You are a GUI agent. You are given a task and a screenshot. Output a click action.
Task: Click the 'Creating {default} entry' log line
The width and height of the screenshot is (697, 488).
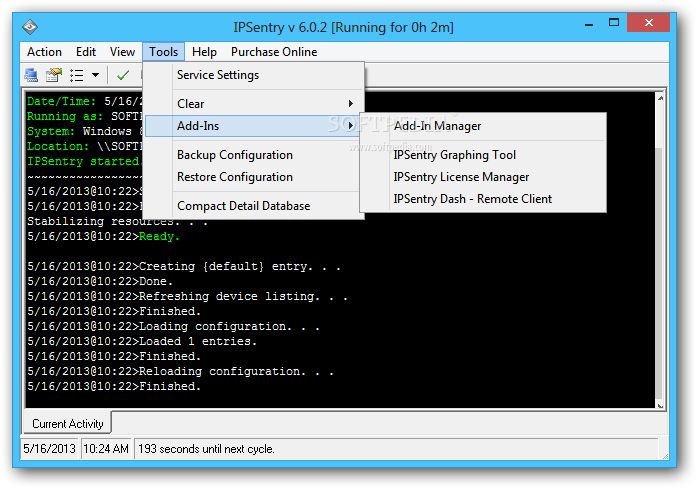(184, 267)
